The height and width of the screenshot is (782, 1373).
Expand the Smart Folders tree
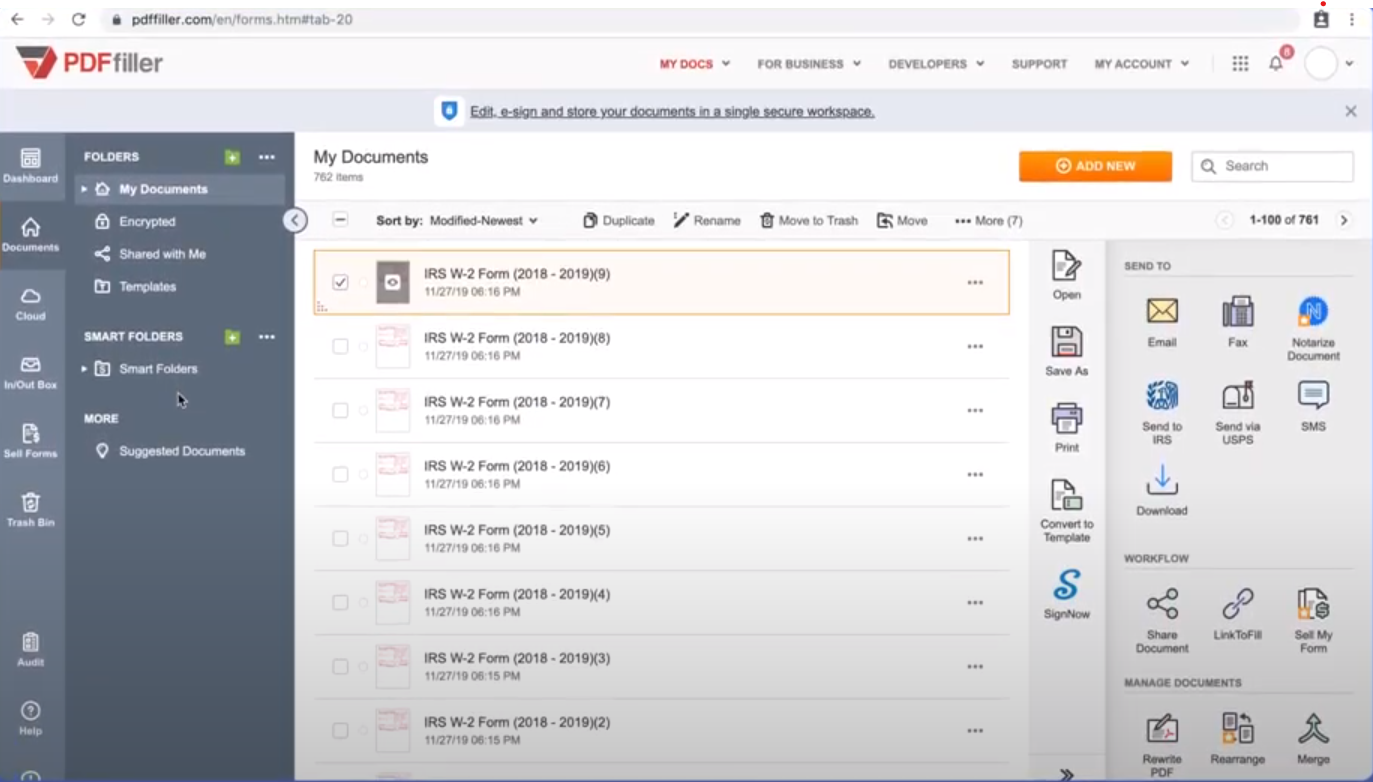tap(85, 369)
